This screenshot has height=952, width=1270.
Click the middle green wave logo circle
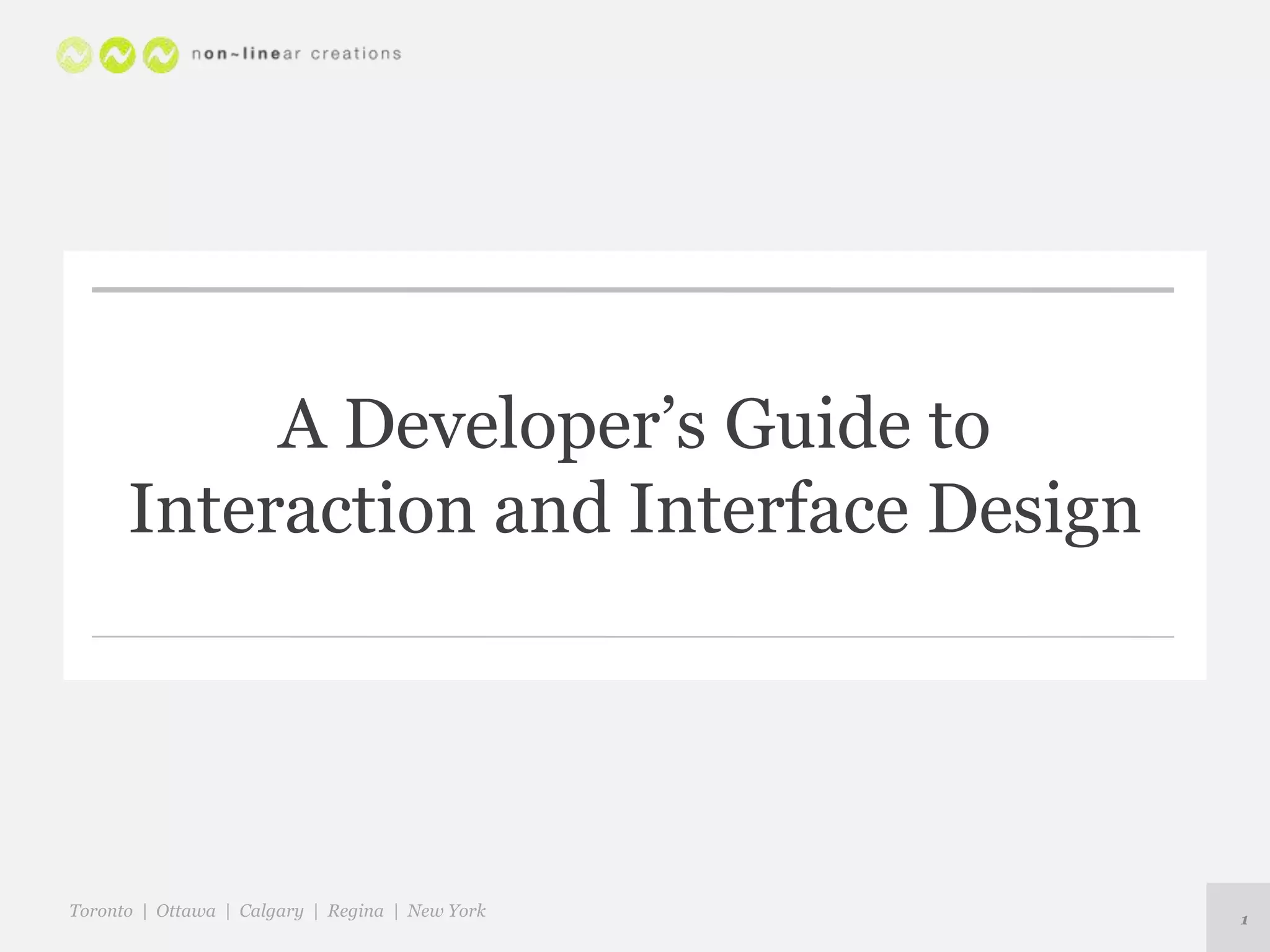tap(118, 56)
